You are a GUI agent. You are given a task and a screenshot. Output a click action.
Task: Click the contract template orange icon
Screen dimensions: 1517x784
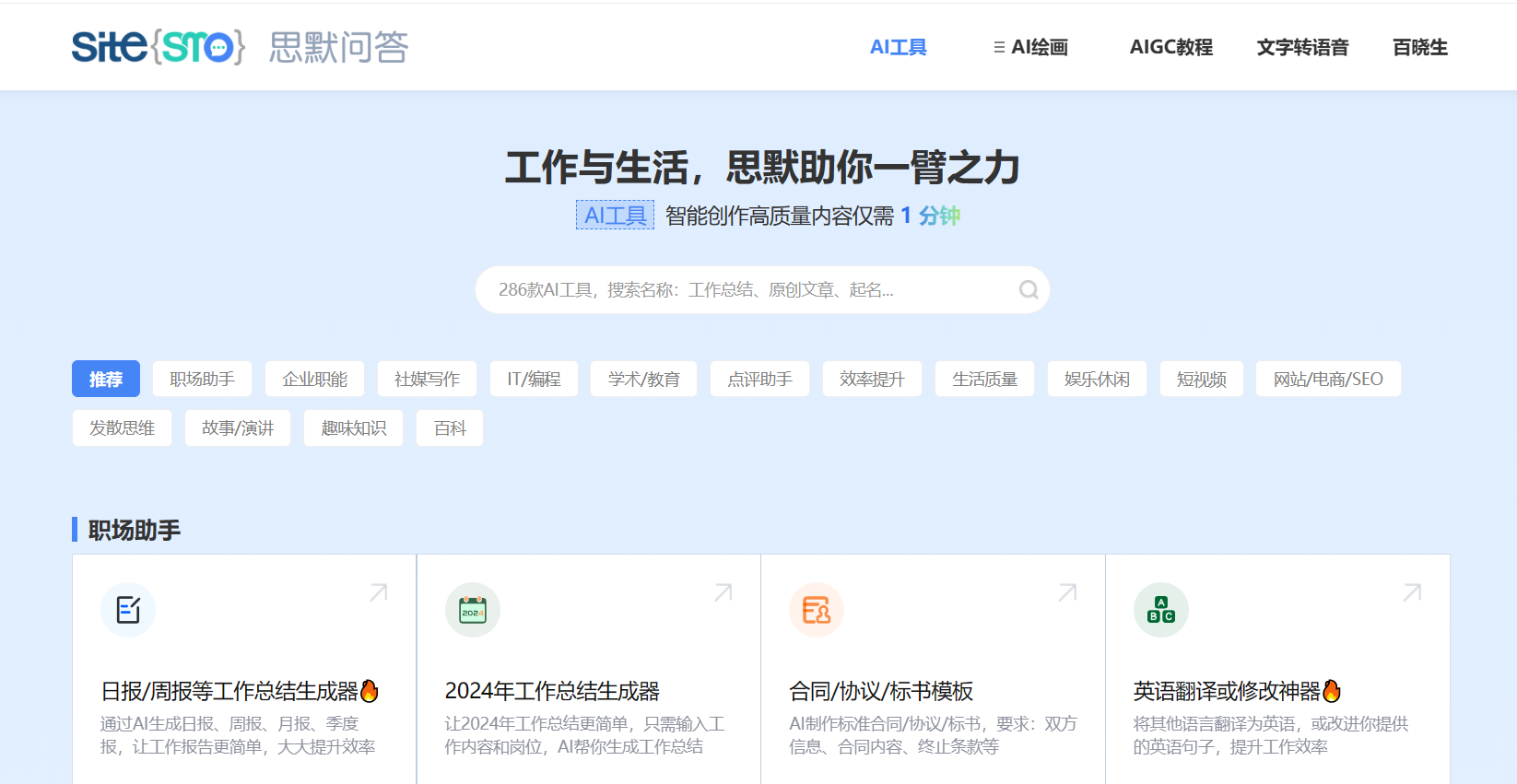point(817,610)
